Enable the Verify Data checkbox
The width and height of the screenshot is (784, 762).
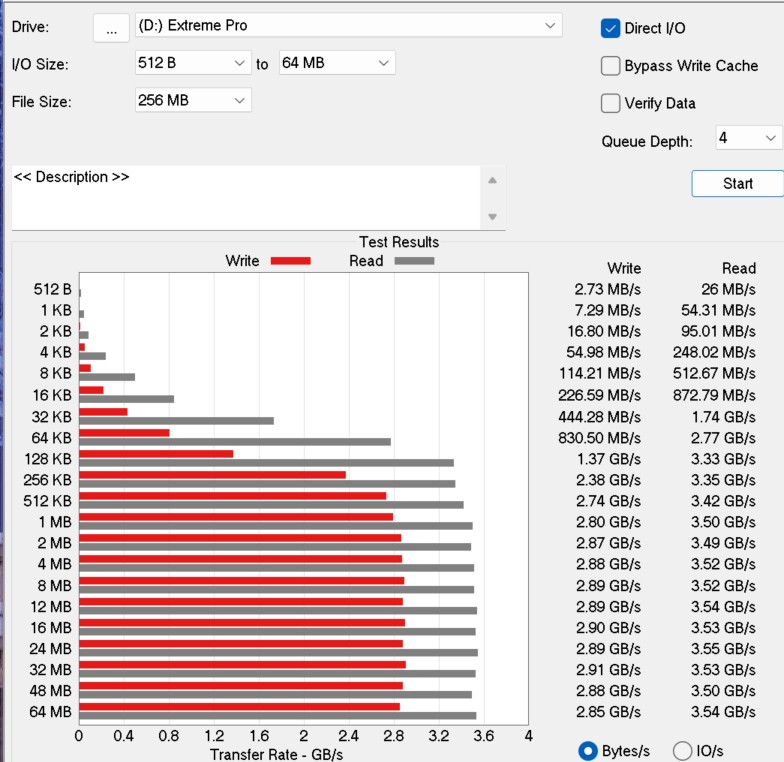pos(611,103)
